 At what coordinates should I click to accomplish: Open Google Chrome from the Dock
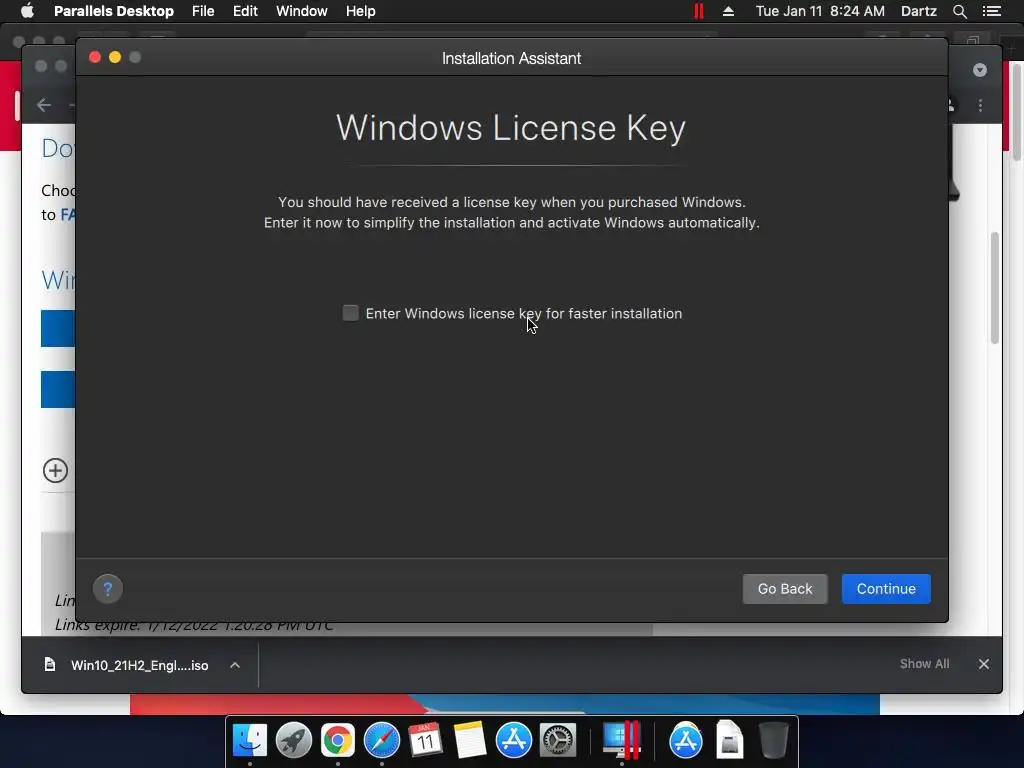[x=338, y=740]
